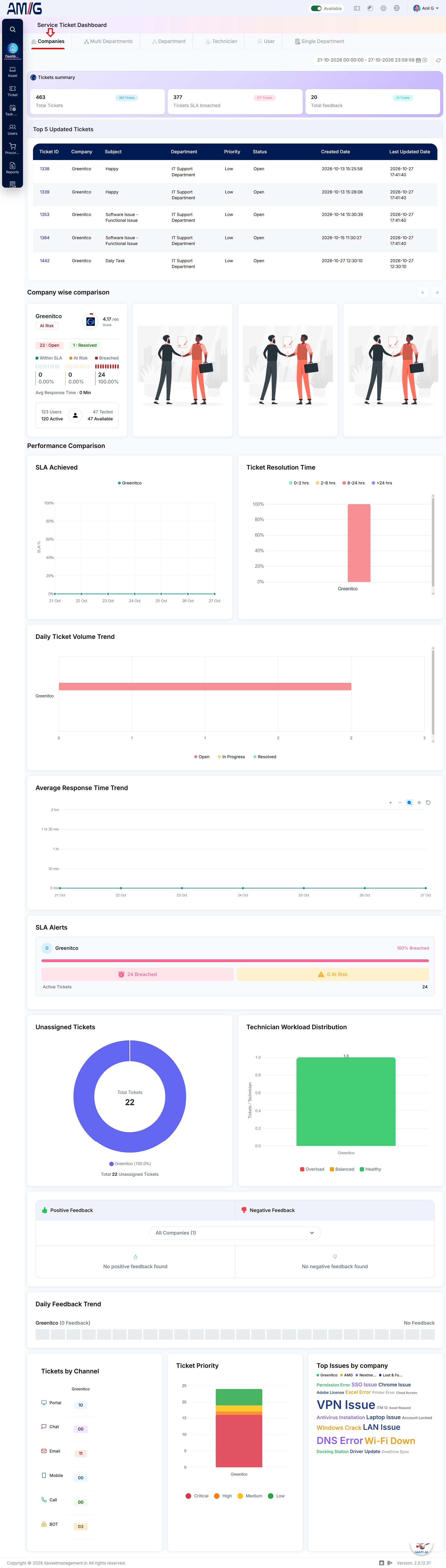Open ticket 1353 link
The width and height of the screenshot is (446, 1568).
(x=44, y=214)
